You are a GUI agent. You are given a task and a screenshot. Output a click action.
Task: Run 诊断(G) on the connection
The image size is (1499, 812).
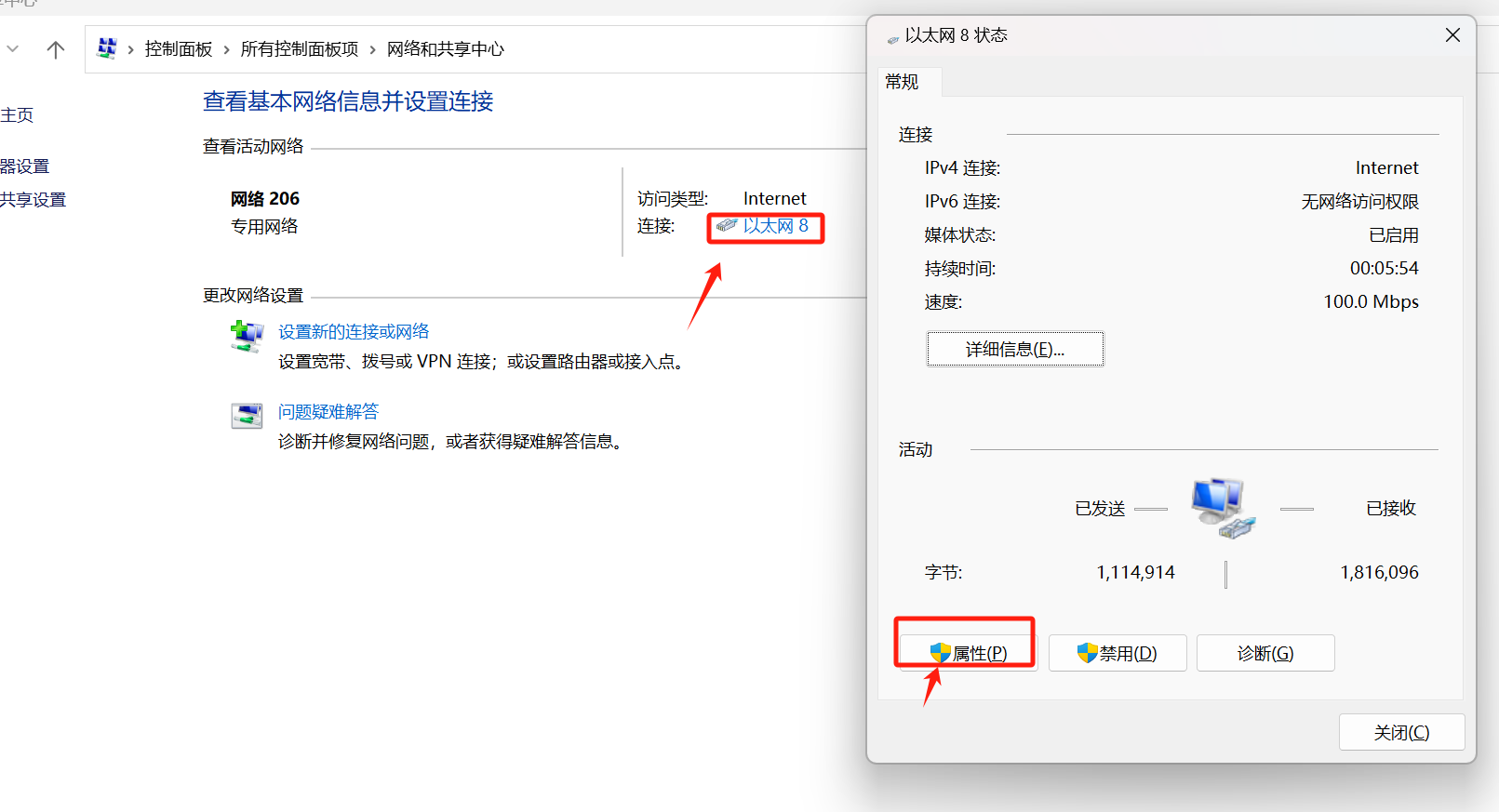click(1265, 653)
